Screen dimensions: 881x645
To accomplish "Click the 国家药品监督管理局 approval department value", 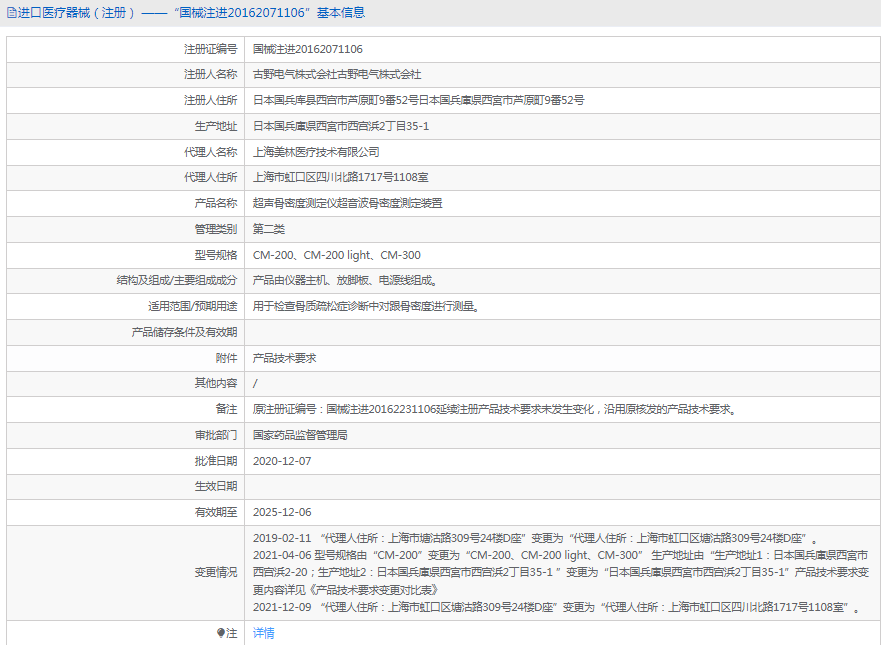I will [x=300, y=435].
